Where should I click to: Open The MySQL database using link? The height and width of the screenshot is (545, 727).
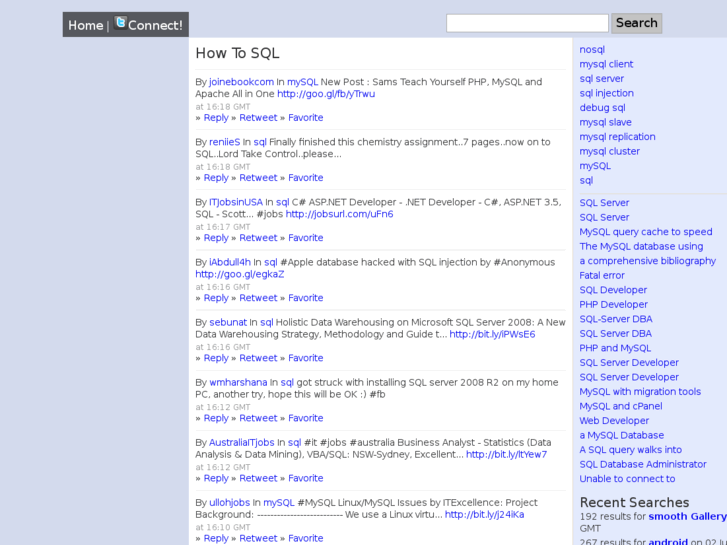tap(641, 246)
